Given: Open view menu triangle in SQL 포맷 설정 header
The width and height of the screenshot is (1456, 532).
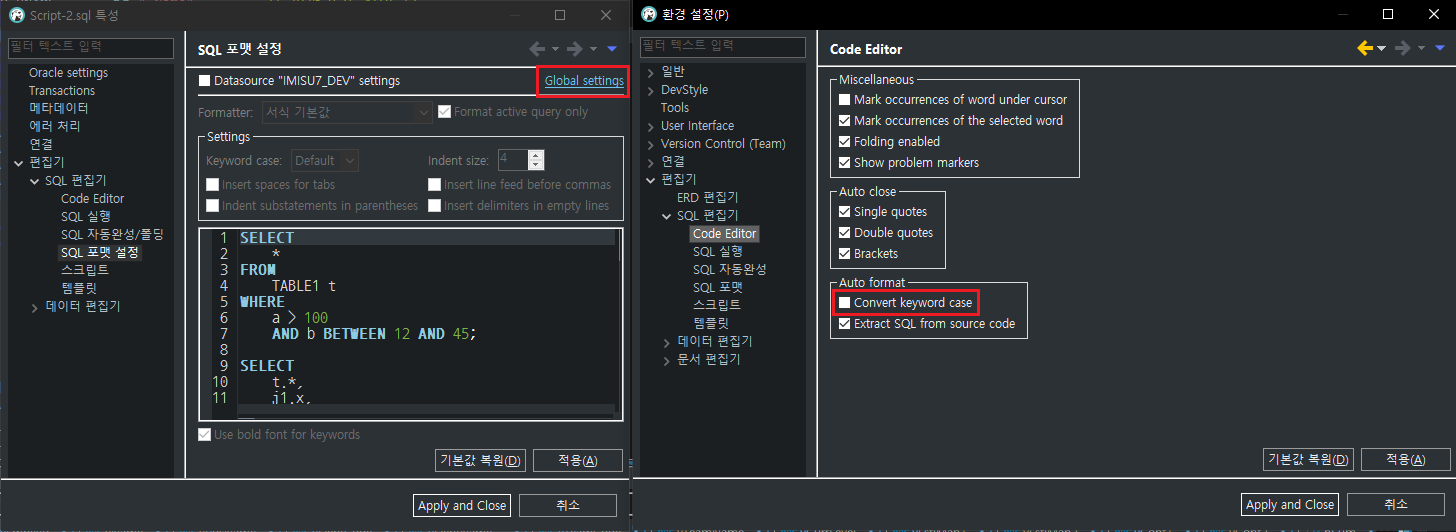Looking at the screenshot, I should (x=612, y=49).
